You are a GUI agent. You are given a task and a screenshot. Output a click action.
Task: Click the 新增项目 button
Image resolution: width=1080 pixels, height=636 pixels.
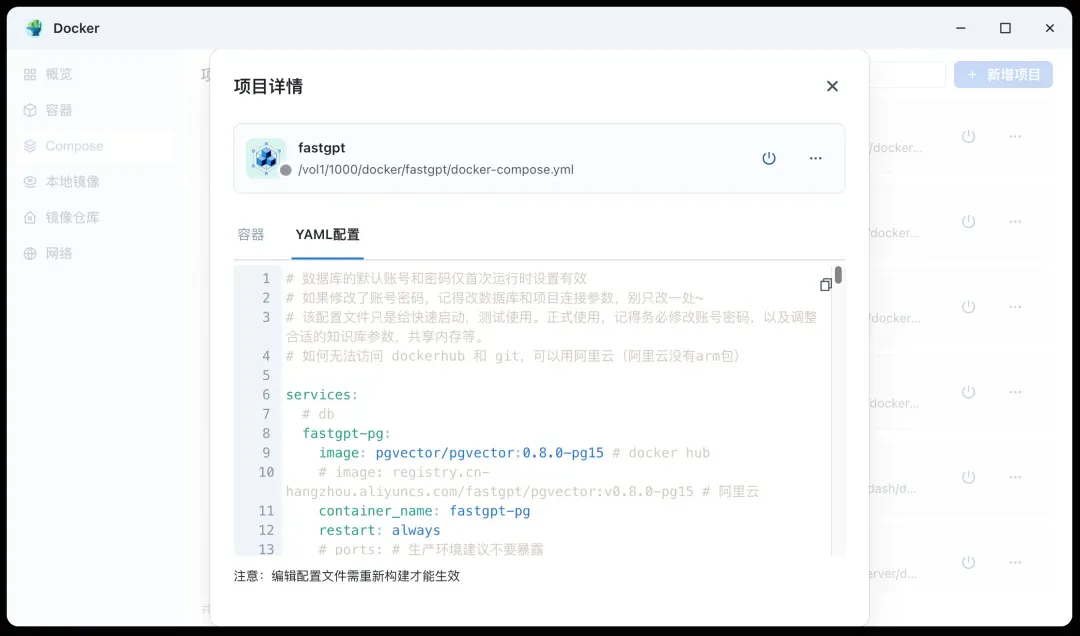1003,74
